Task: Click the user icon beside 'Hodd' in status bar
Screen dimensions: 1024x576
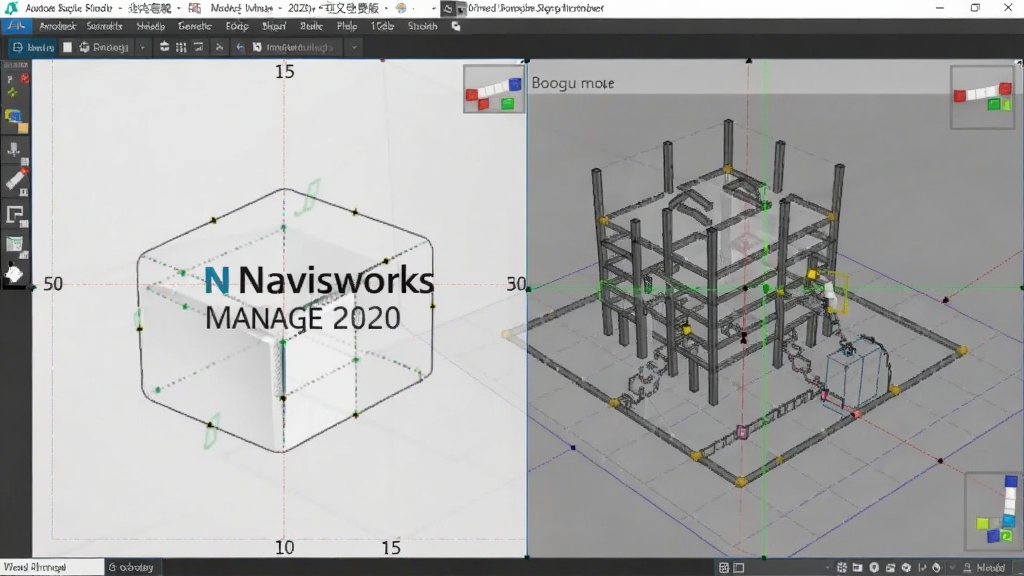Action: [967, 568]
